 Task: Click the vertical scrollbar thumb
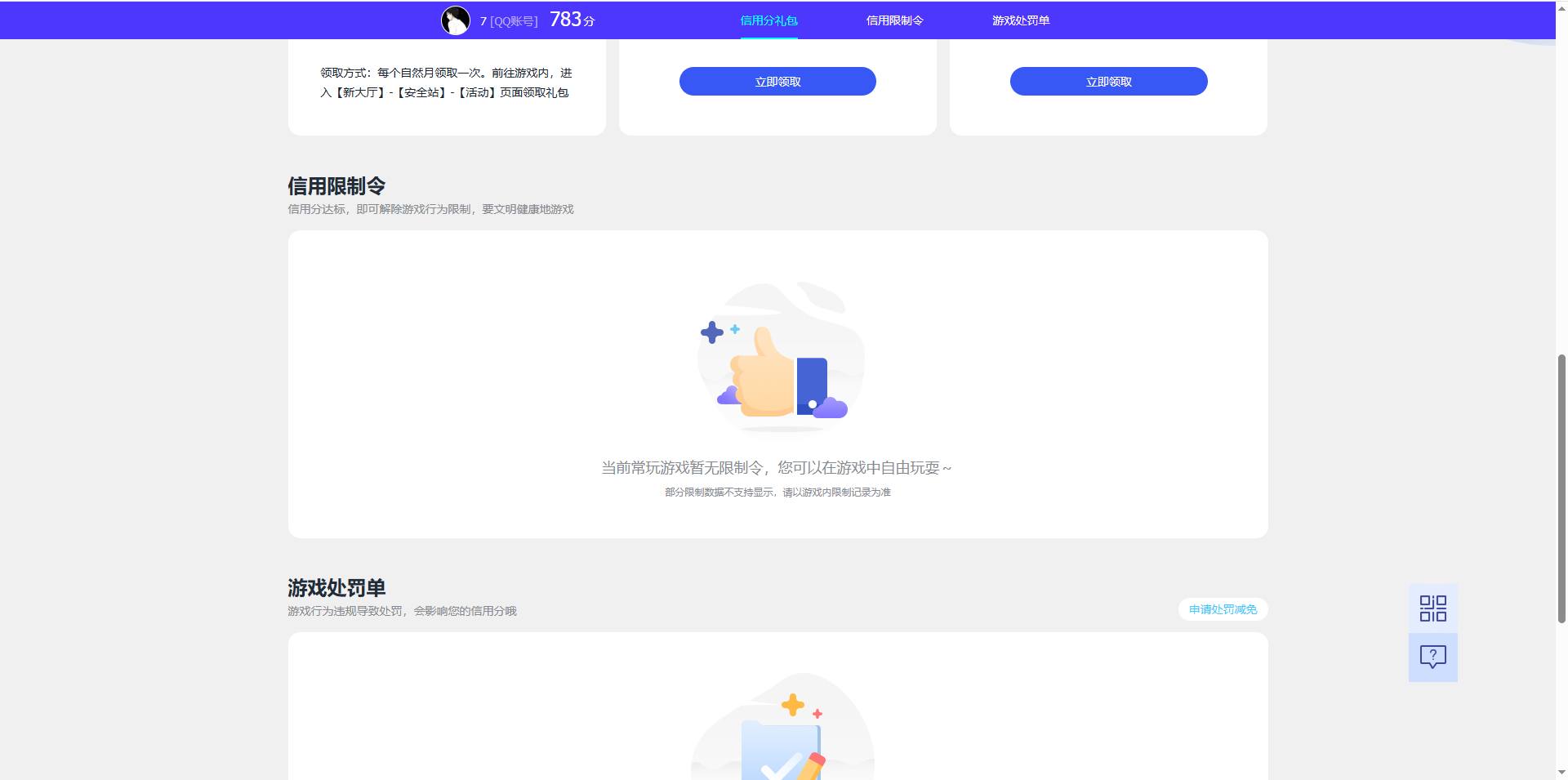pyautogui.click(x=1561, y=488)
